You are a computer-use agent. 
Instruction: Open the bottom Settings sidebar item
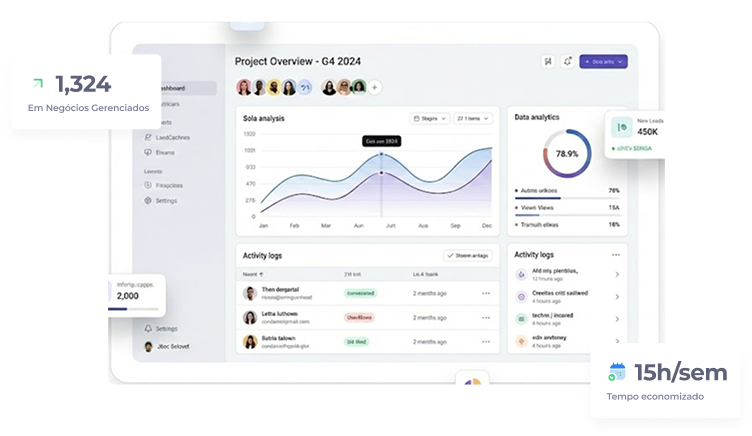[x=161, y=329]
